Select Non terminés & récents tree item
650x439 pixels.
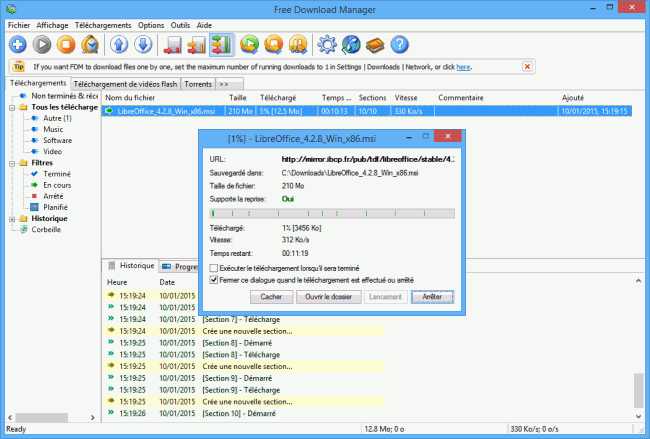coord(64,96)
